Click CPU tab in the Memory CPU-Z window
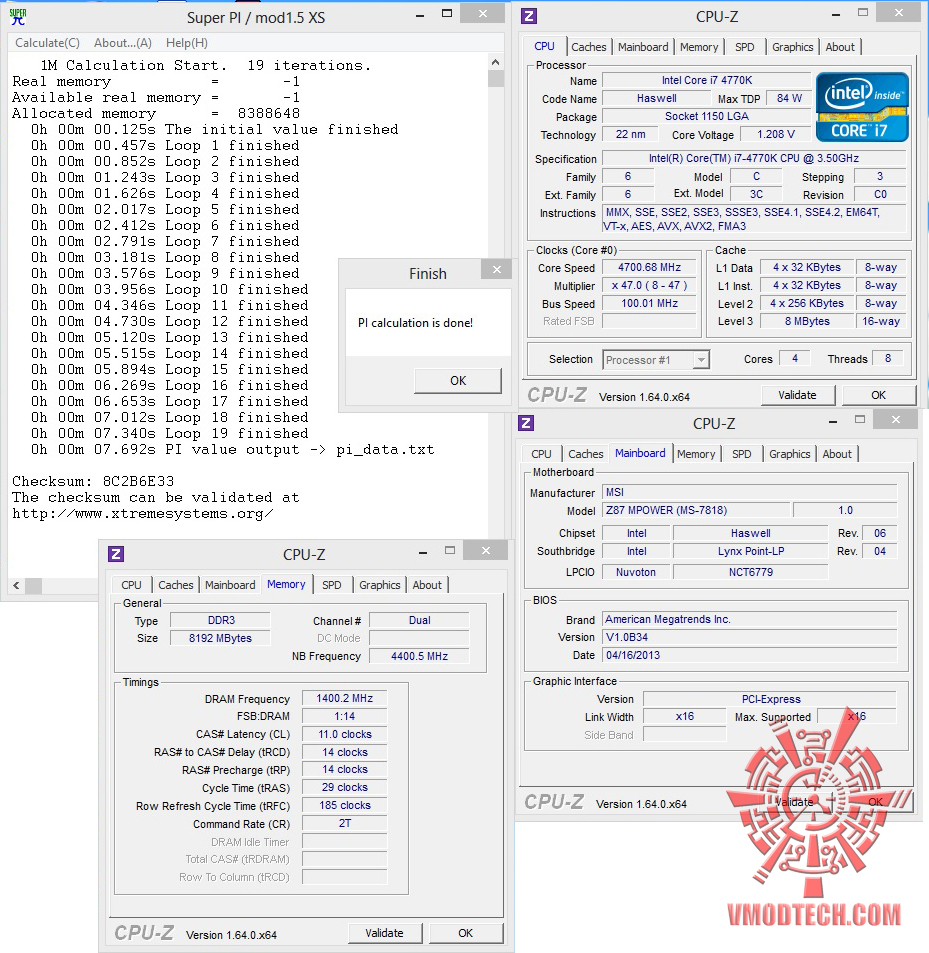Image resolution: width=929 pixels, height=953 pixels. pyautogui.click(x=131, y=585)
